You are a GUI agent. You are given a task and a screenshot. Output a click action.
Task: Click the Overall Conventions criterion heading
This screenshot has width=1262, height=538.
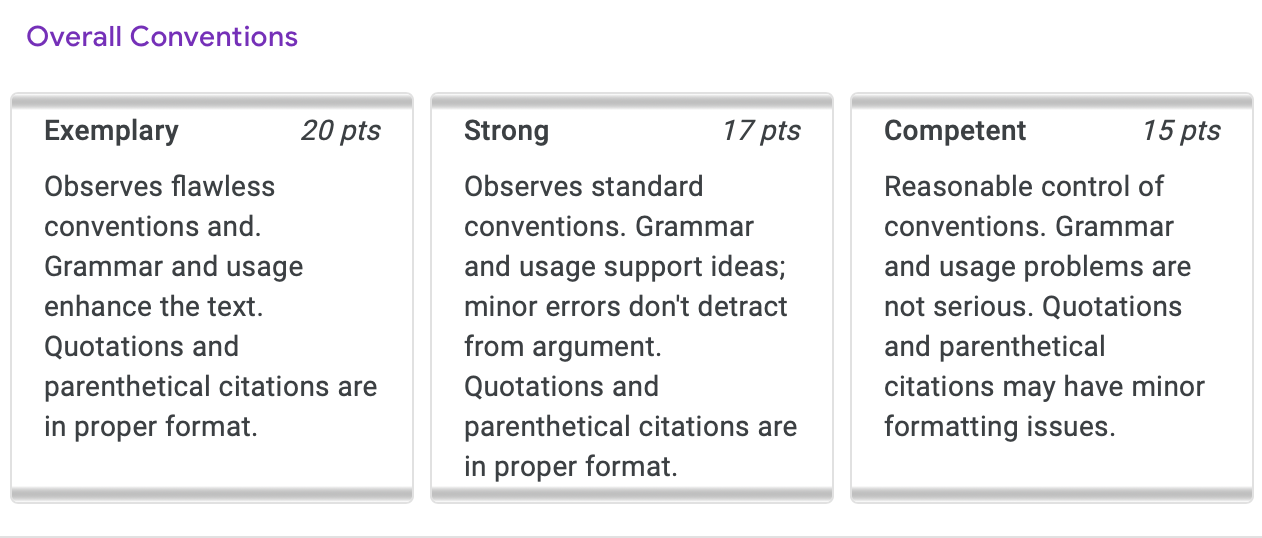pyautogui.click(x=162, y=37)
